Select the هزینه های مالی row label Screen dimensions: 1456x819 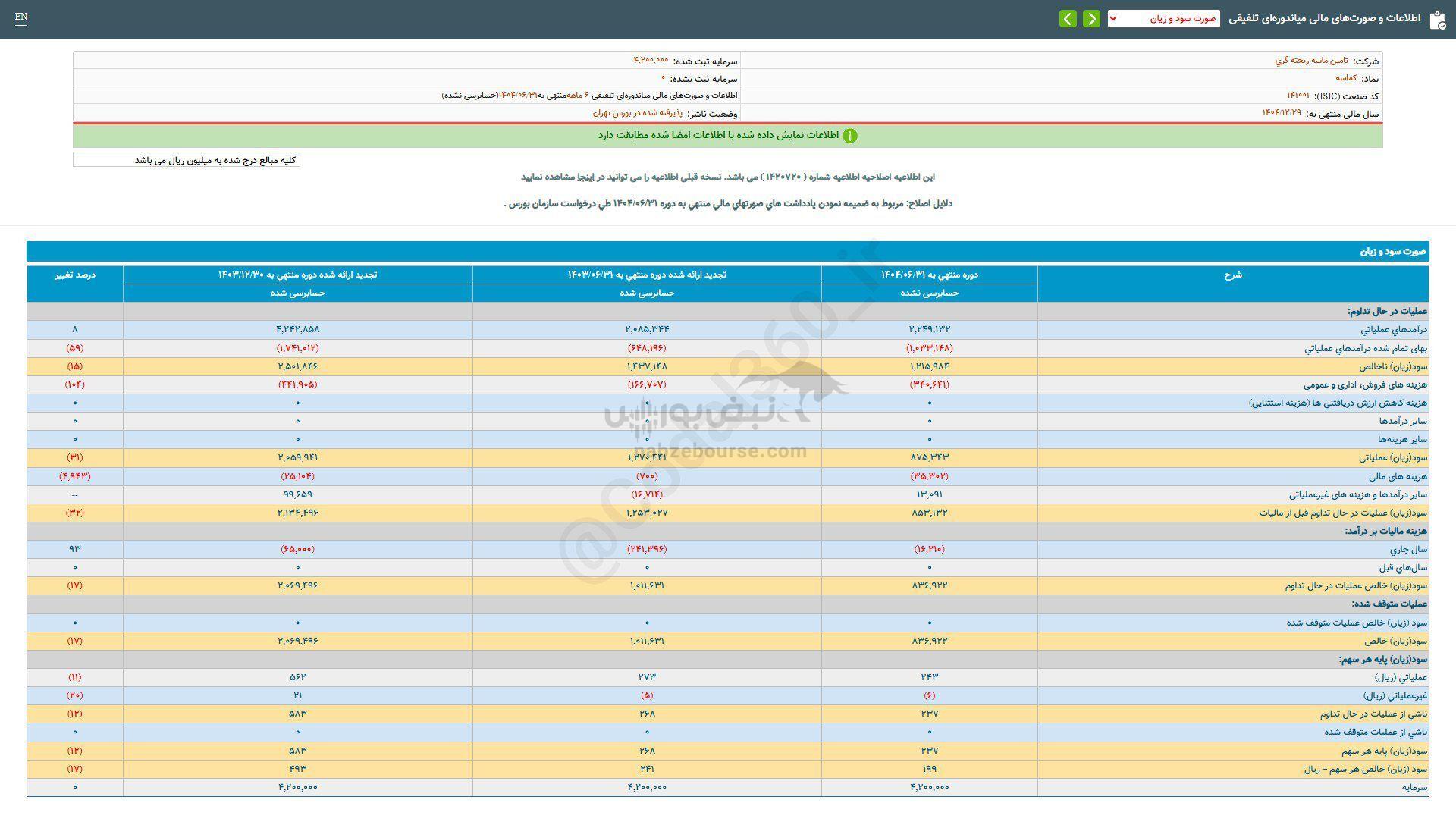1397,476
